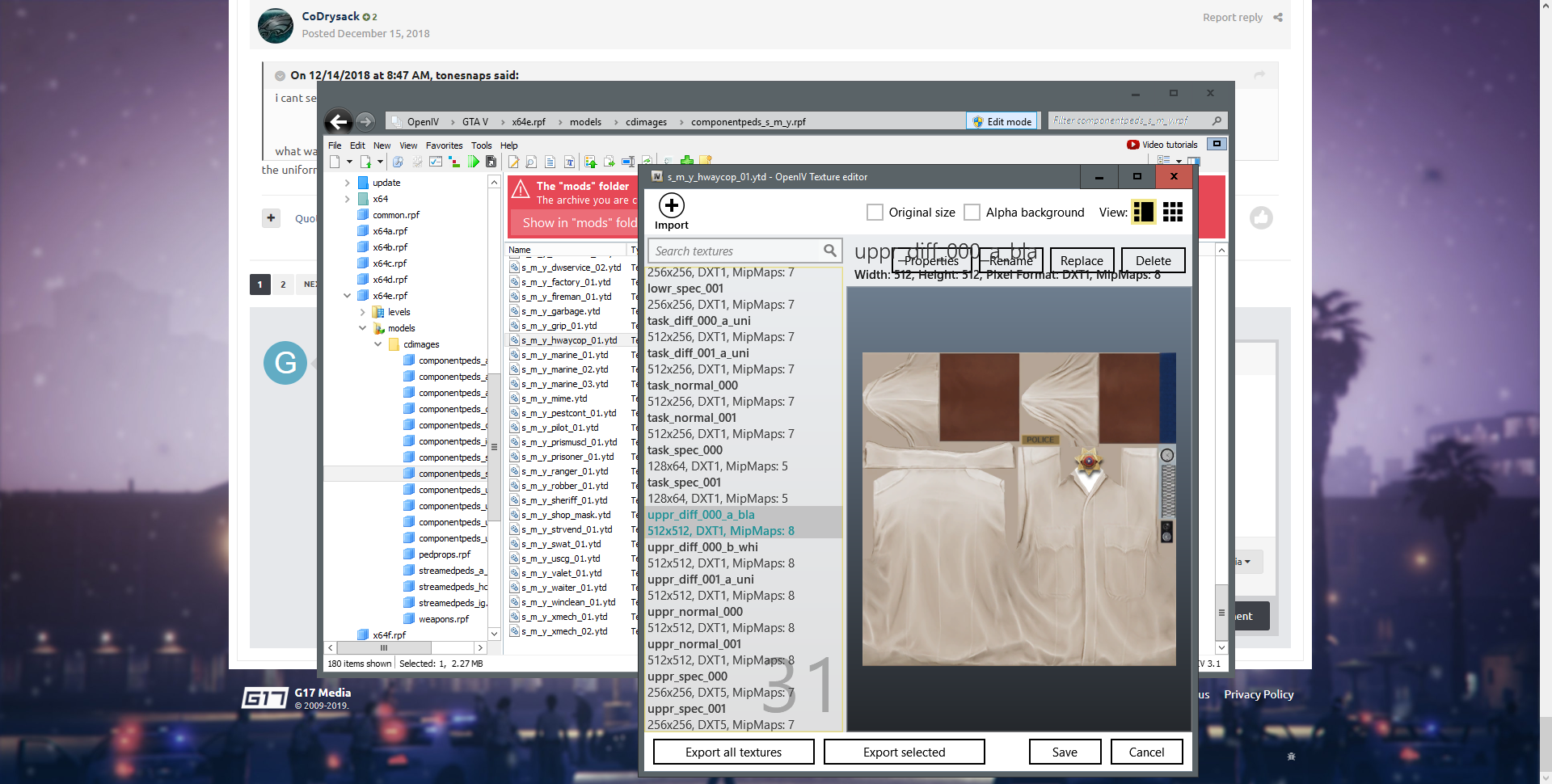Collapse the x64e.rpf tree node

coord(348,296)
